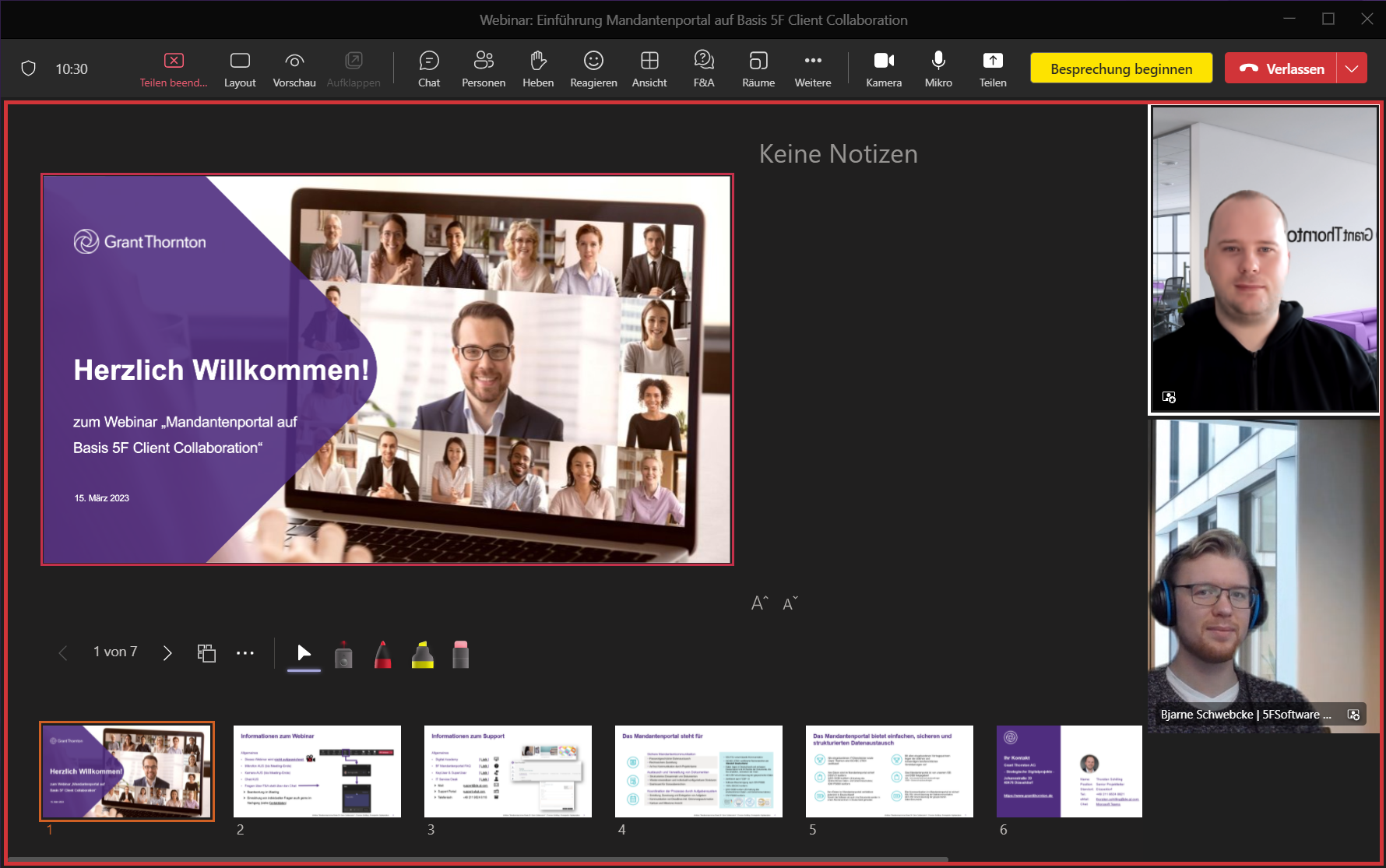Mute the Mikro microphone
Image resolution: width=1386 pixels, height=868 pixels.
(x=938, y=69)
